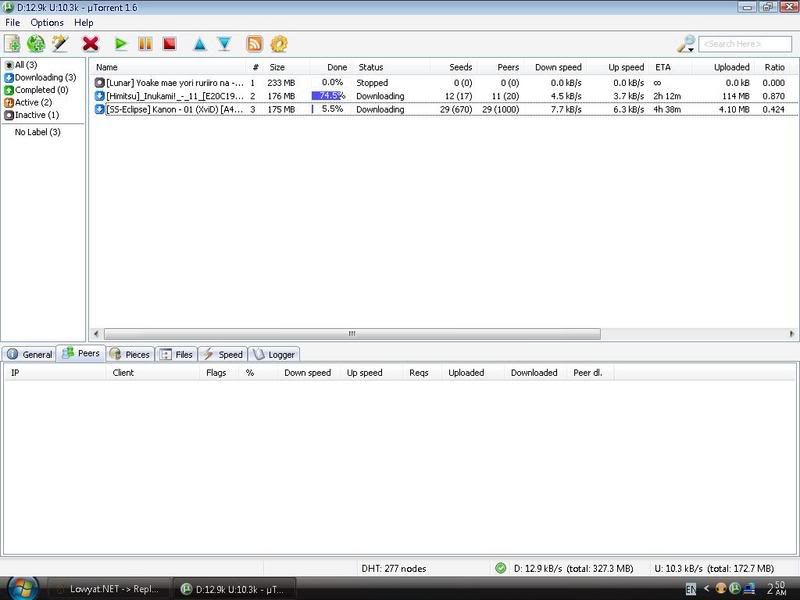The height and width of the screenshot is (600, 800).
Task: Switch to the General tab
Action: 30,354
